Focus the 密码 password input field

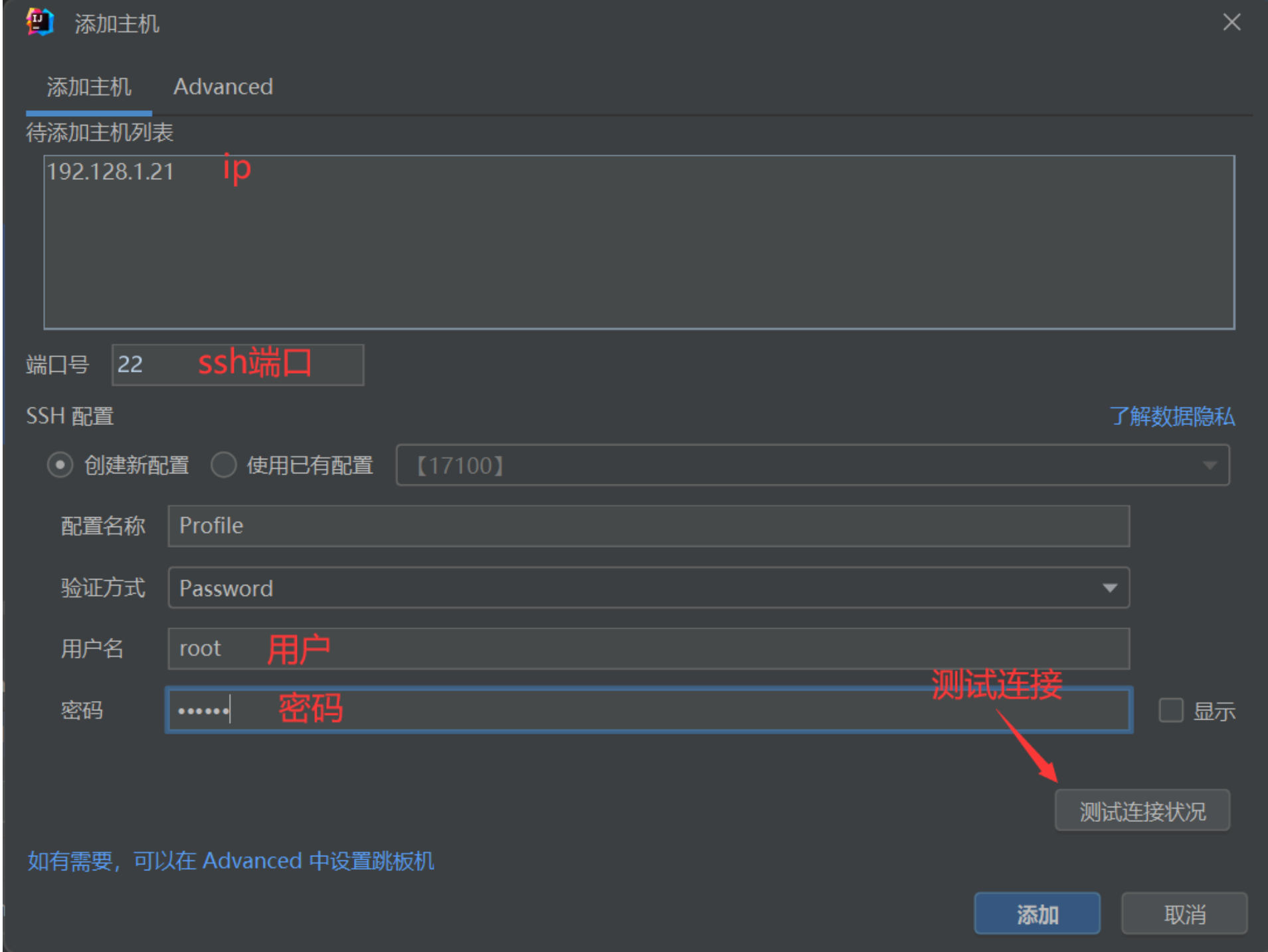coord(648,710)
